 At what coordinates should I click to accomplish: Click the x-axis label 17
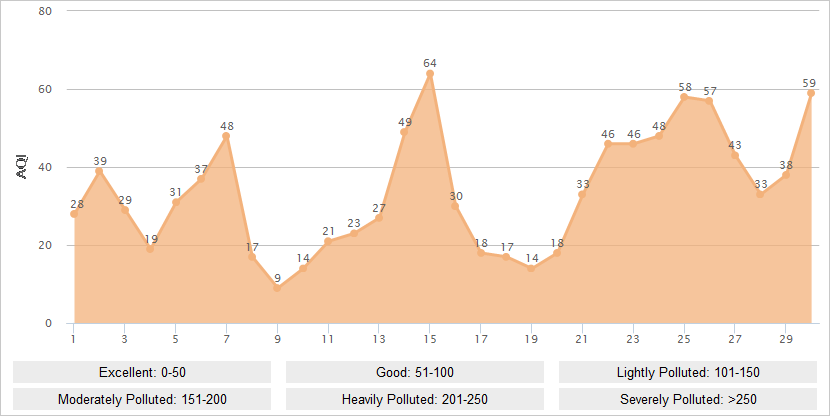point(481,339)
